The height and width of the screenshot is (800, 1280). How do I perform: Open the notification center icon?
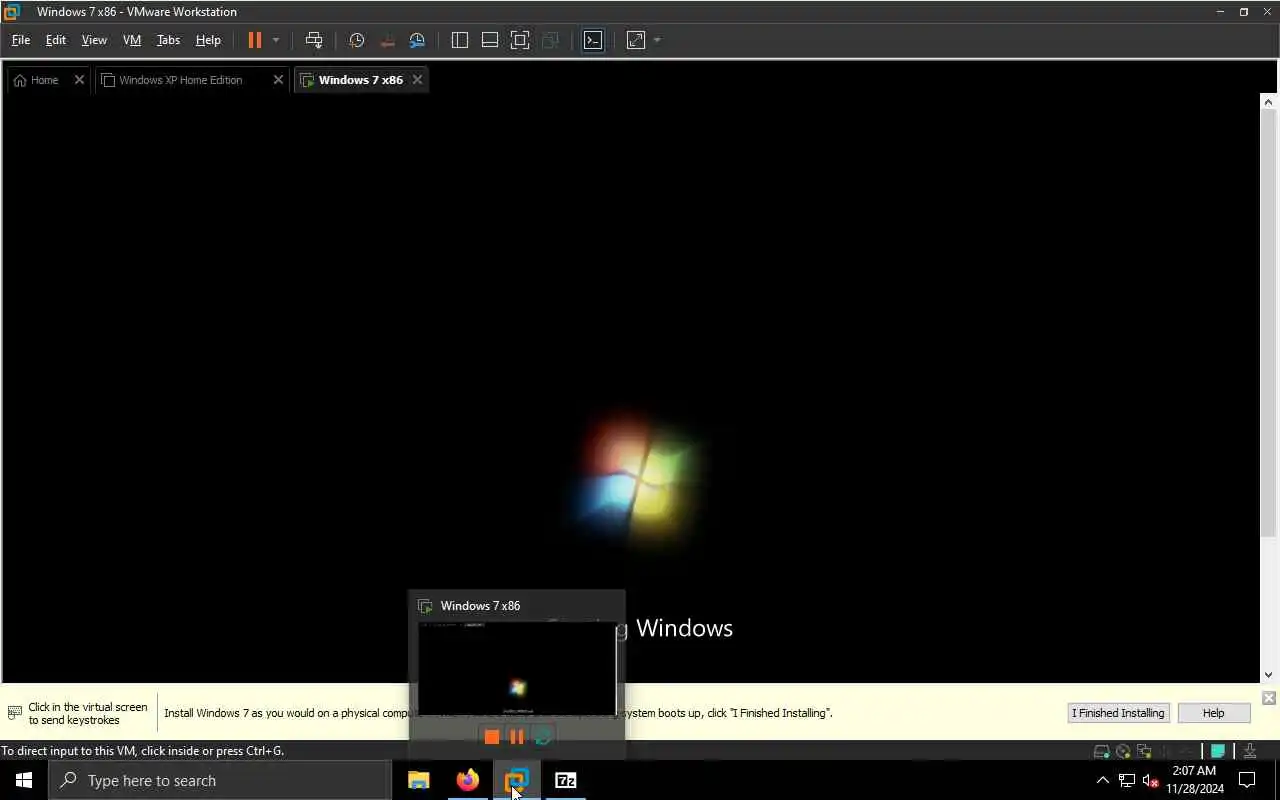[x=1247, y=780]
